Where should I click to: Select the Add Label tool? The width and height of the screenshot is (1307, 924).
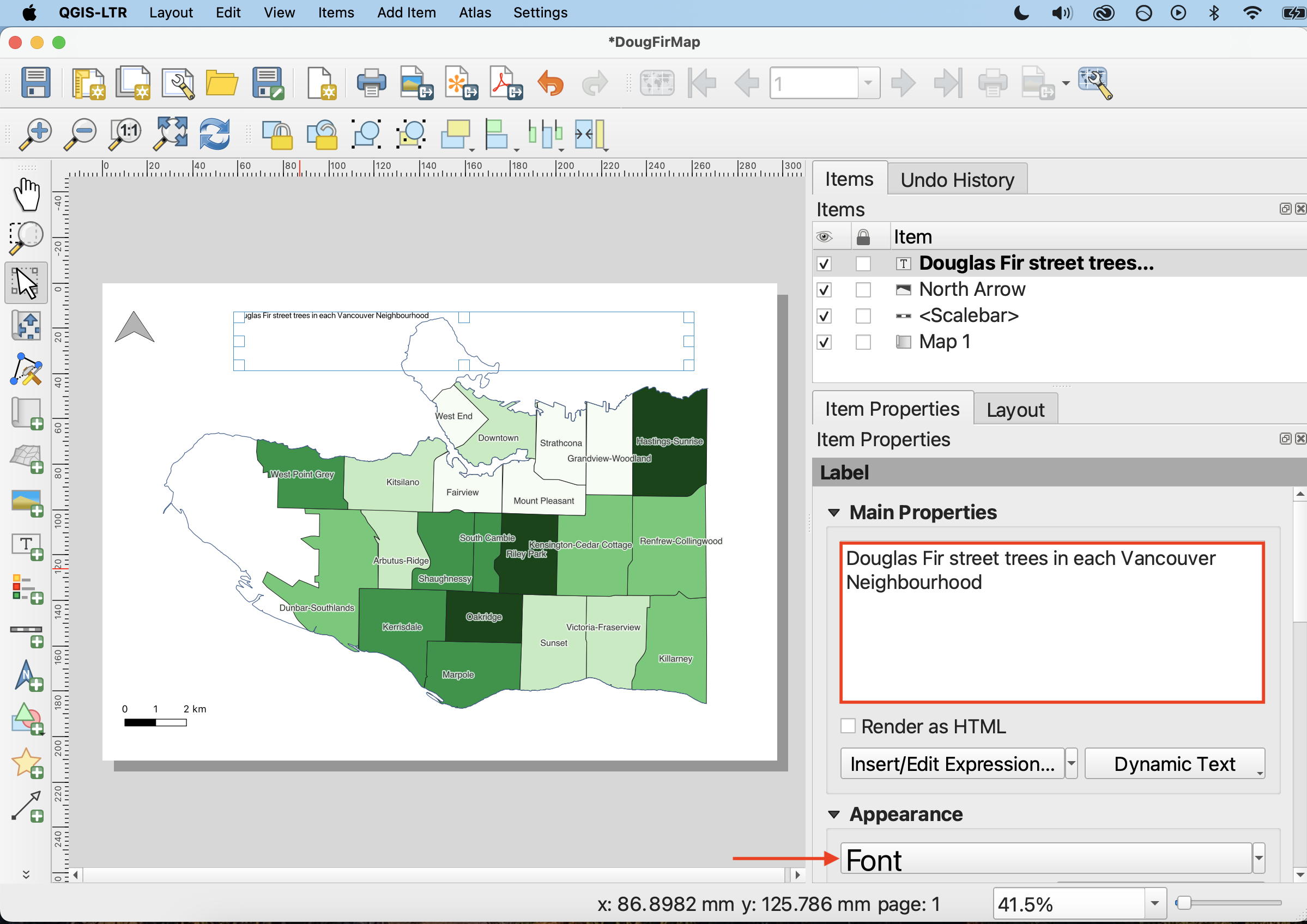pos(27,547)
